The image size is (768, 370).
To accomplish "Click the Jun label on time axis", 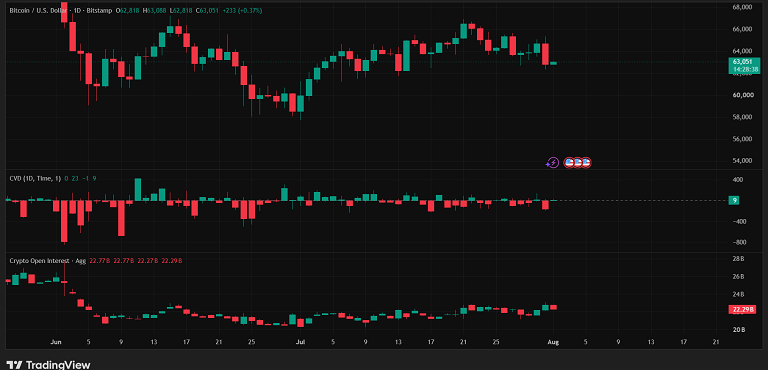I will 55,342.
